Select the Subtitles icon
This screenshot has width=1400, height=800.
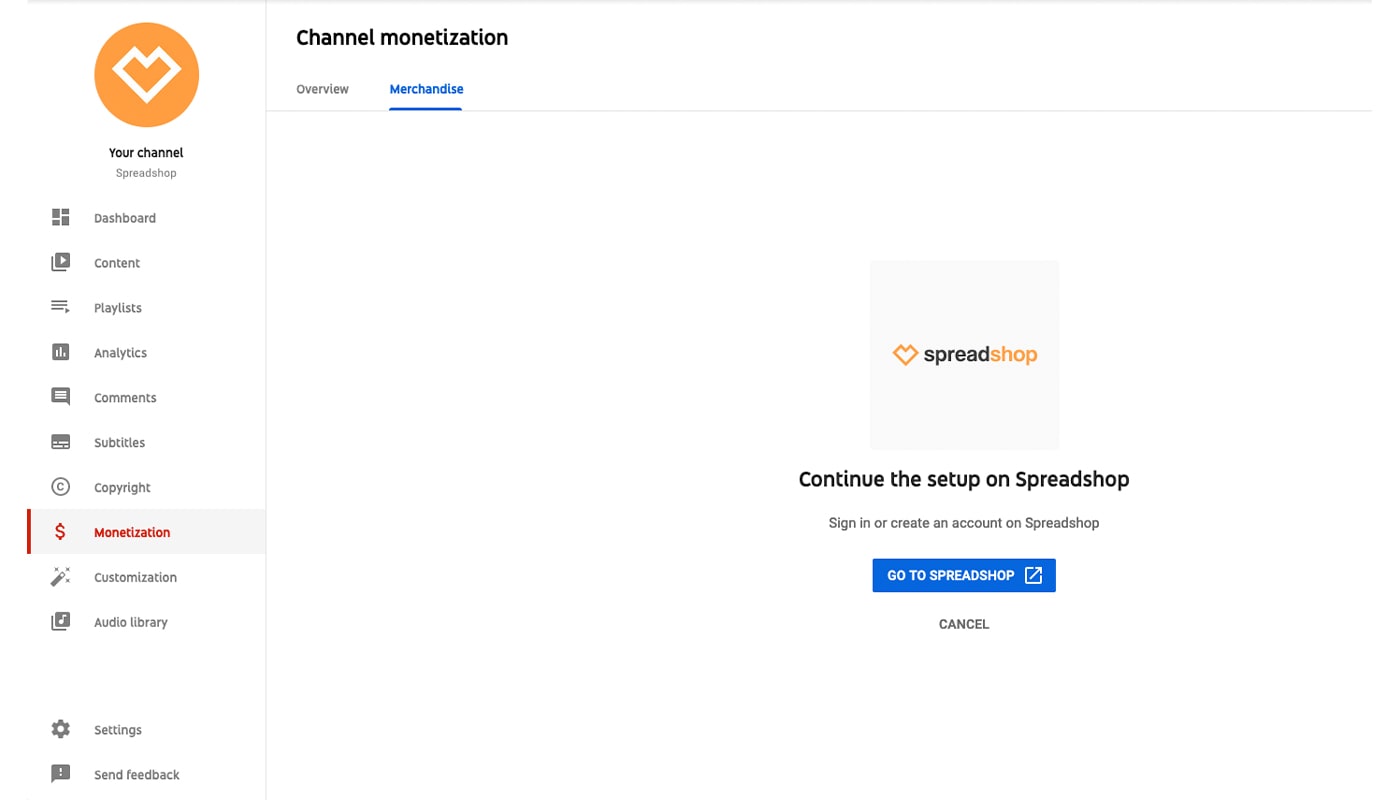61,442
